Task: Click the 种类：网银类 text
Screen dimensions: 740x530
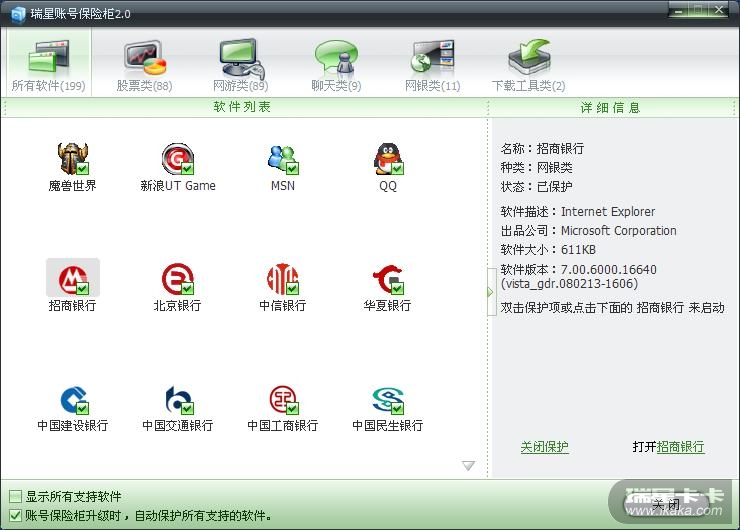Action: [537, 168]
